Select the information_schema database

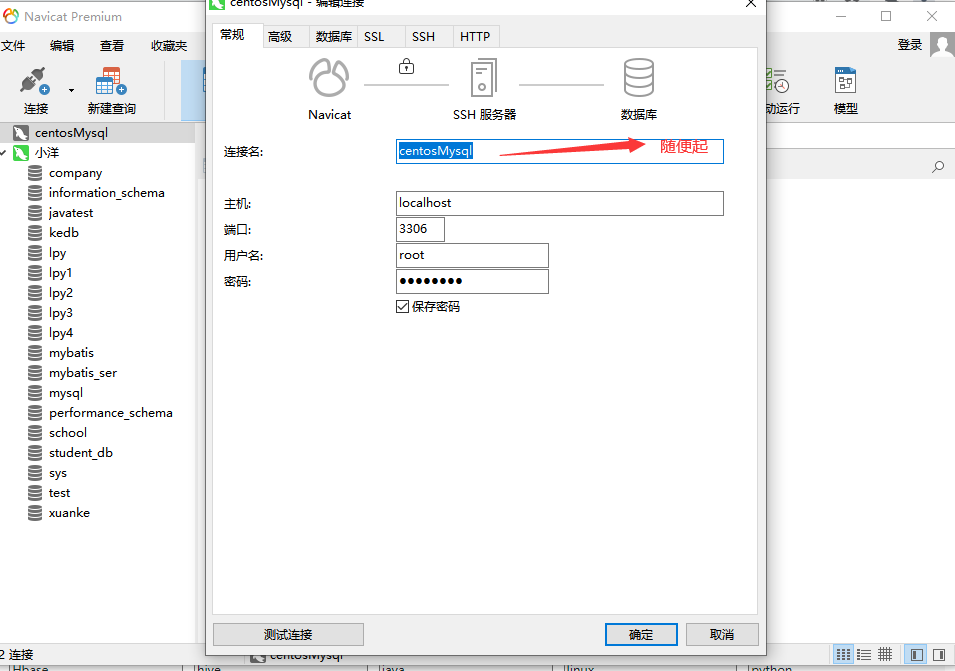107,193
